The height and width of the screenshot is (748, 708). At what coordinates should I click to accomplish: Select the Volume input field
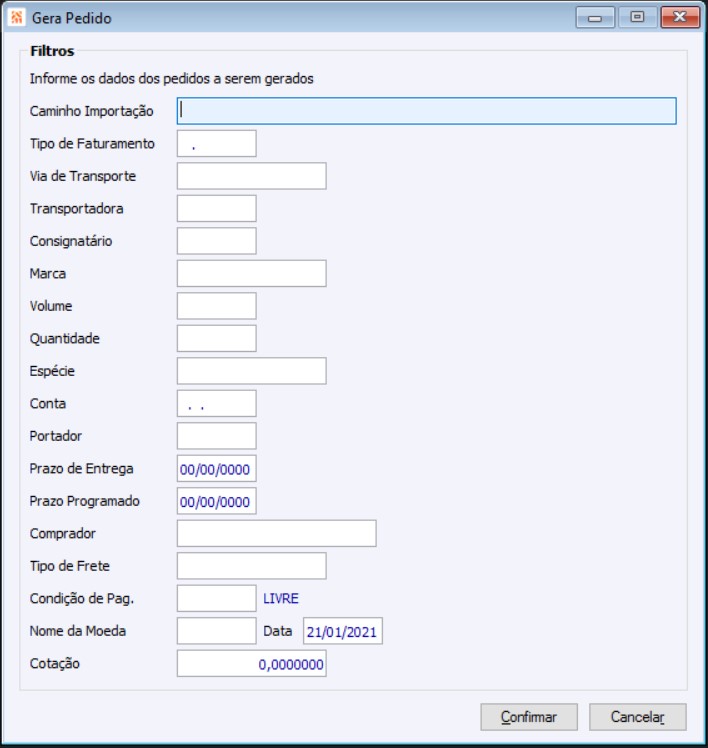(216, 306)
